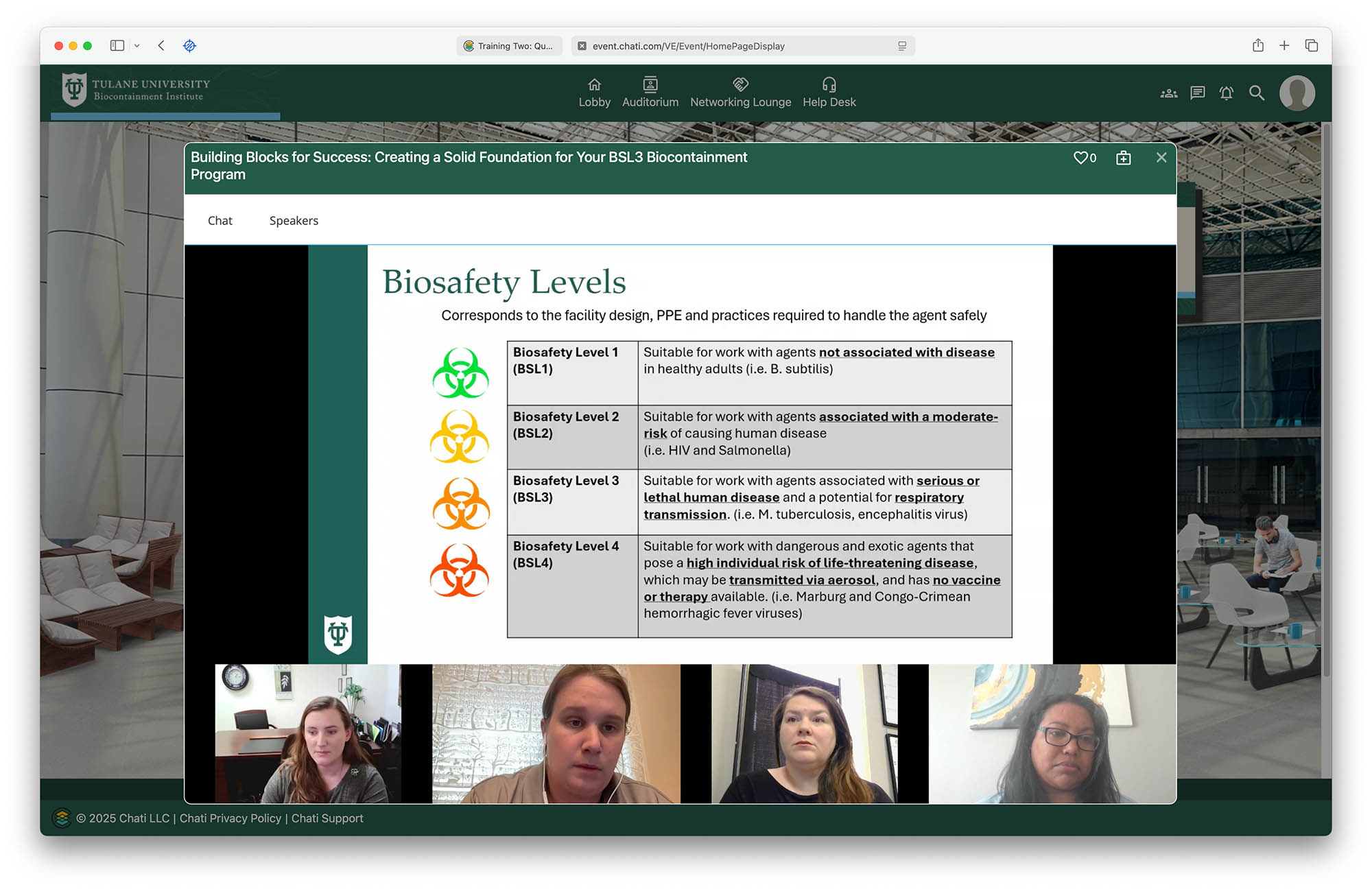Open the Chati Privacy Policy link

point(230,818)
